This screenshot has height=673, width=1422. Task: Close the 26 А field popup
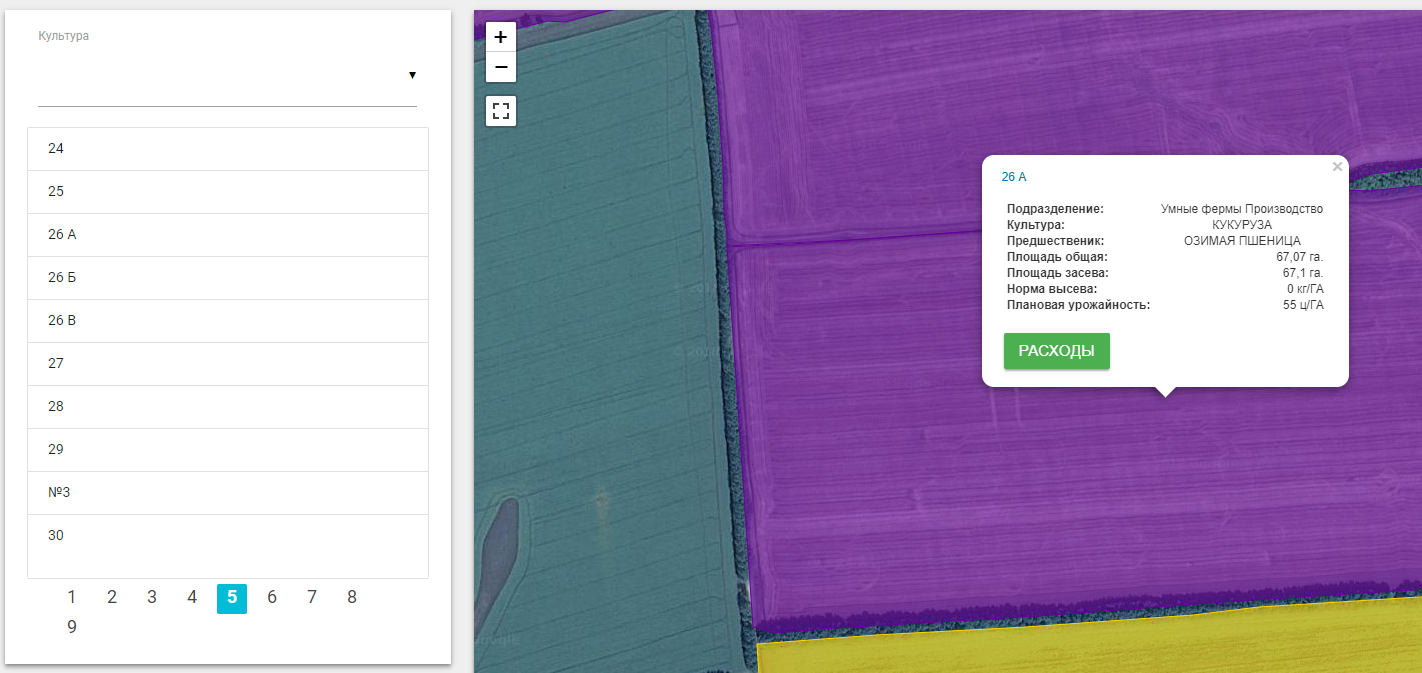point(1337,167)
